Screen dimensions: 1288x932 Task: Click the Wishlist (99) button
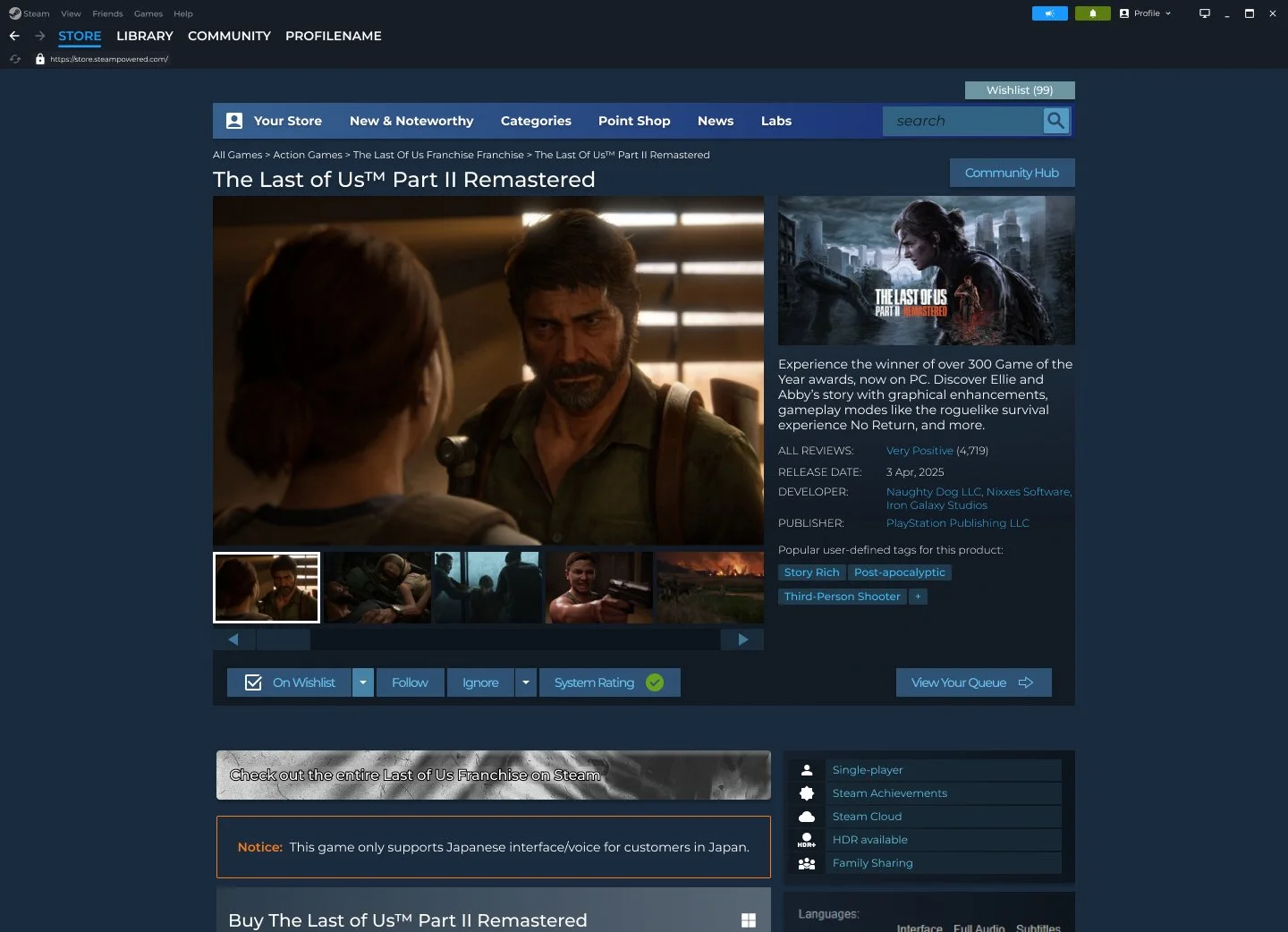coord(1020,90)
